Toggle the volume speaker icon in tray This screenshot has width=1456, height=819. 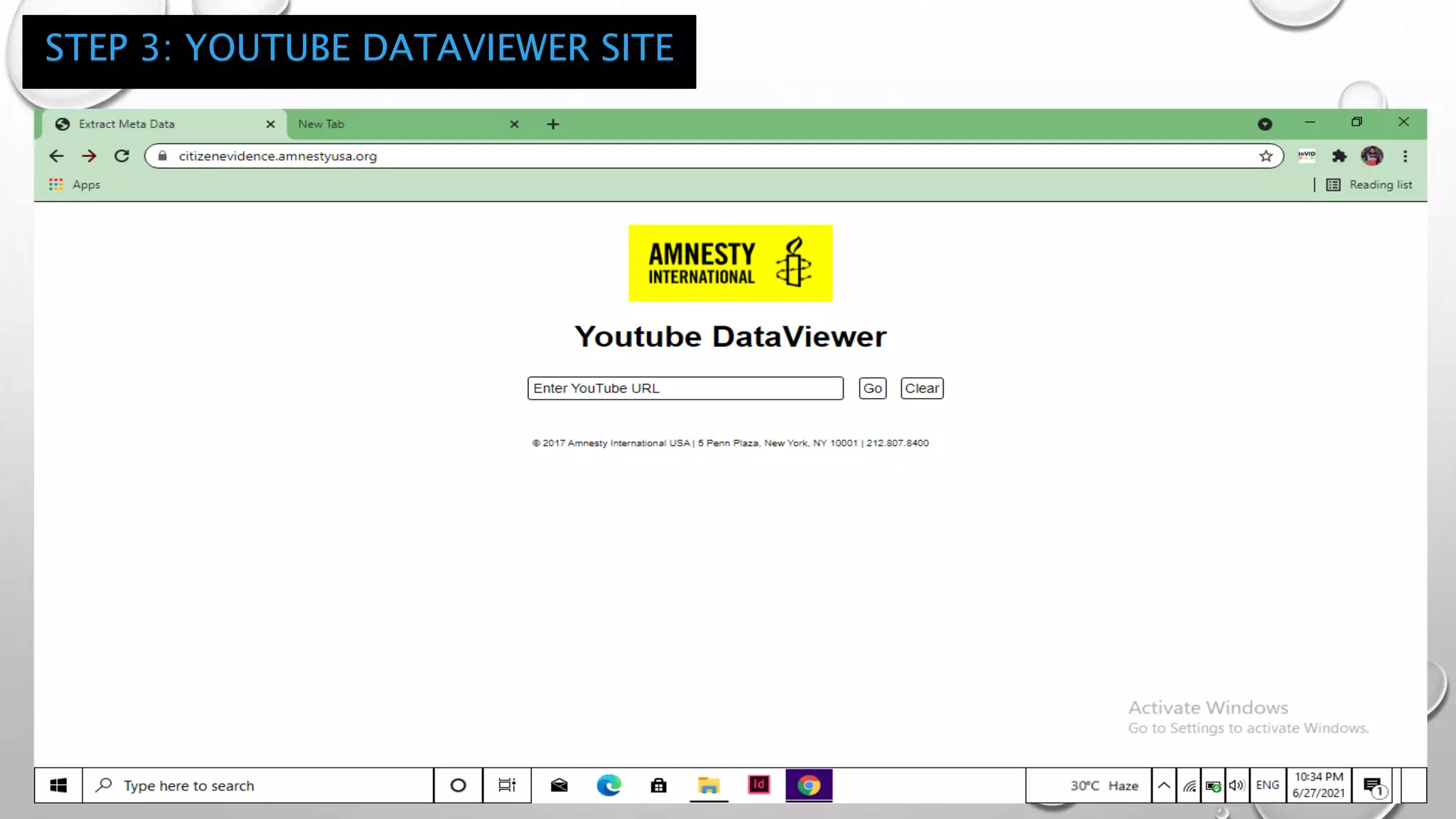(x=1236, y=786)
